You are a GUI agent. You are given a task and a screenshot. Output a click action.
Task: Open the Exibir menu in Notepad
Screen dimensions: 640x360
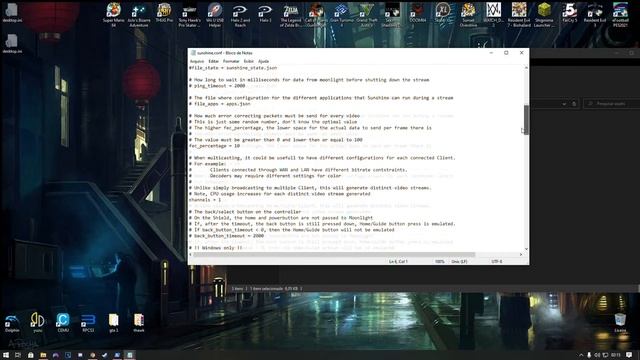click(249, 61)
